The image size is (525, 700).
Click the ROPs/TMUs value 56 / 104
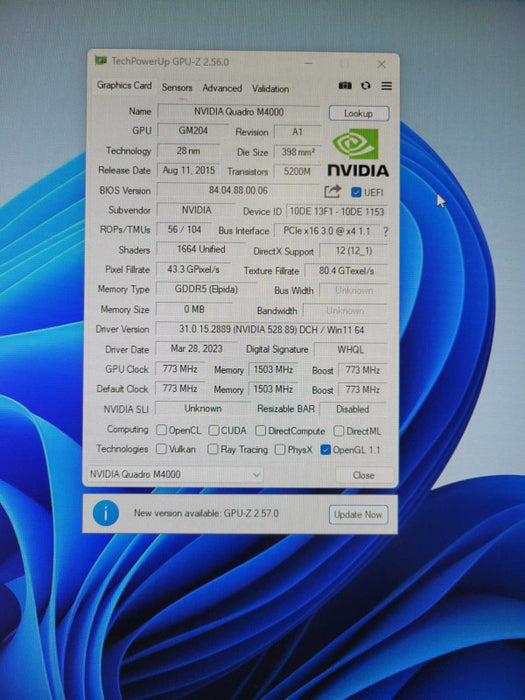point(184,229)
